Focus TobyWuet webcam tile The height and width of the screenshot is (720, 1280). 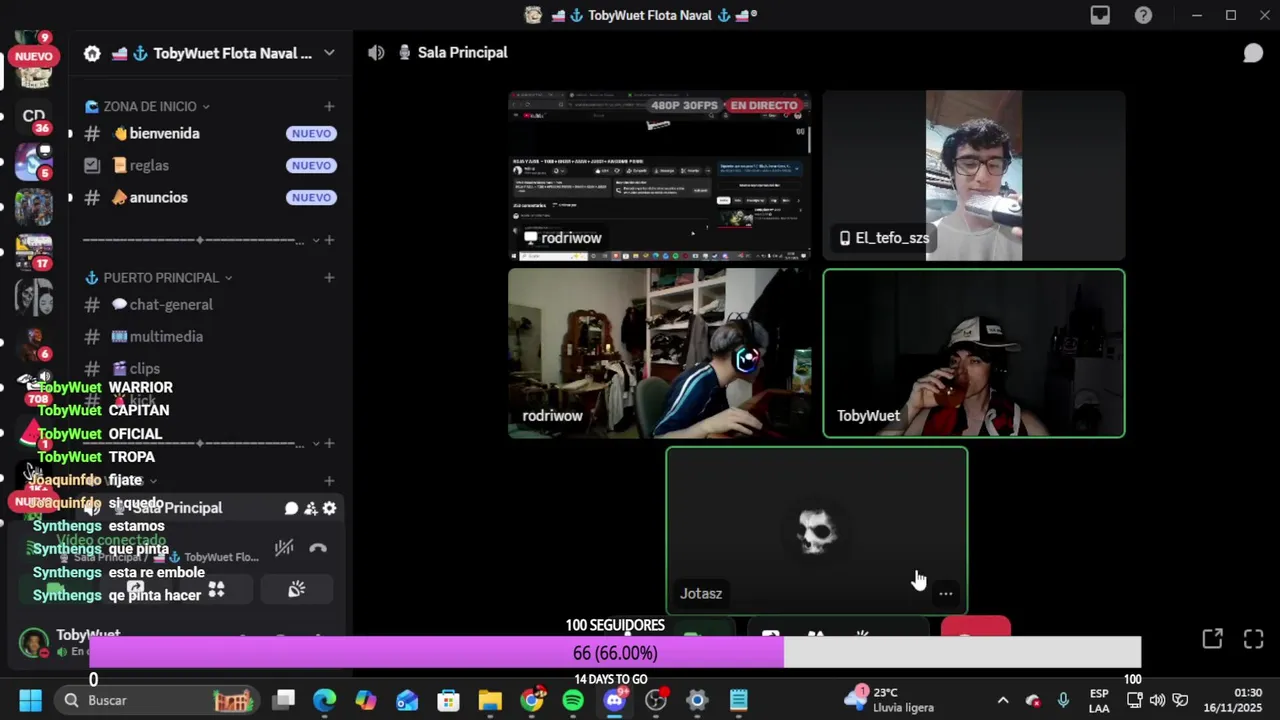tap(974, 353)
